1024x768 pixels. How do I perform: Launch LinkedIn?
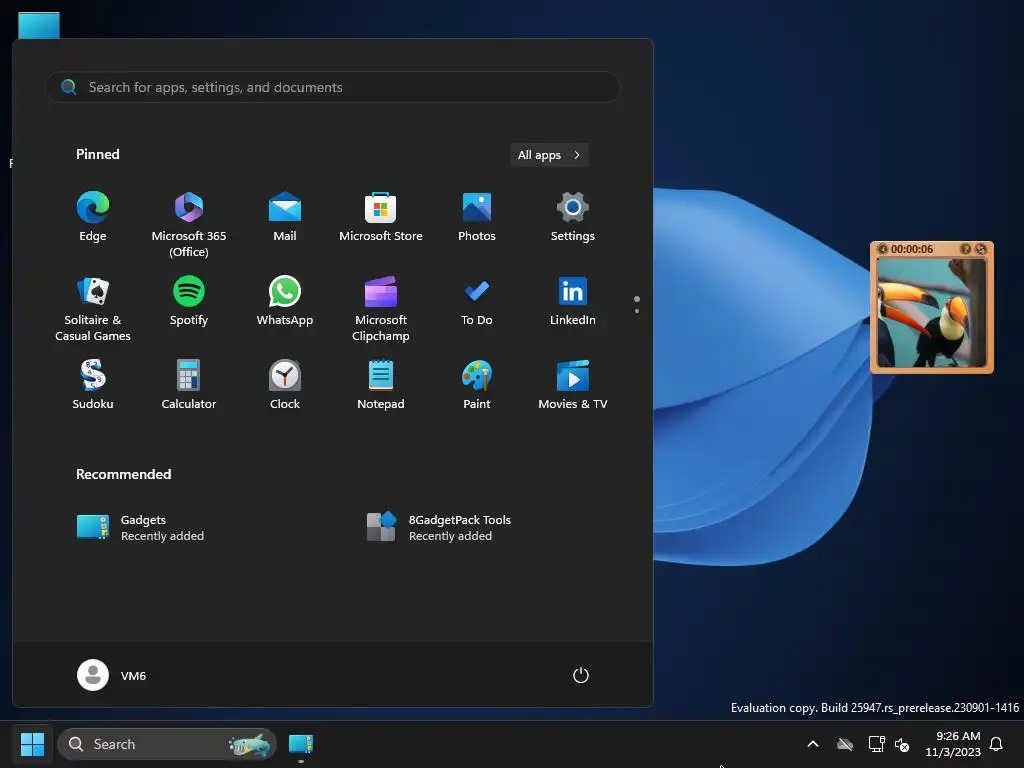[x=573, y=301]
